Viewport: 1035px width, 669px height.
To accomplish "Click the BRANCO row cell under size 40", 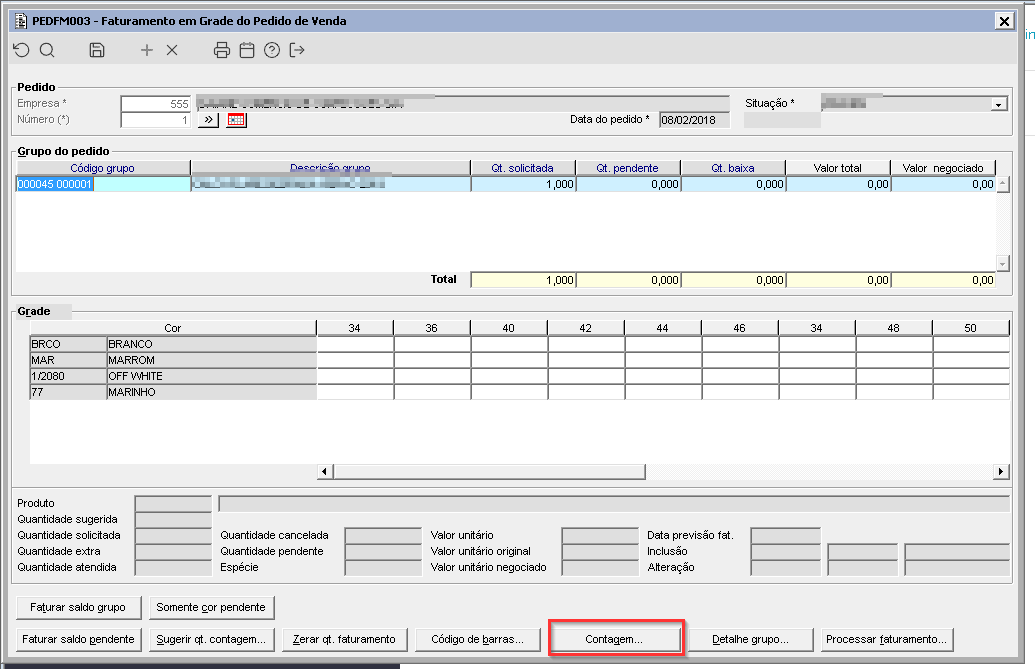I will click(509, 344).
